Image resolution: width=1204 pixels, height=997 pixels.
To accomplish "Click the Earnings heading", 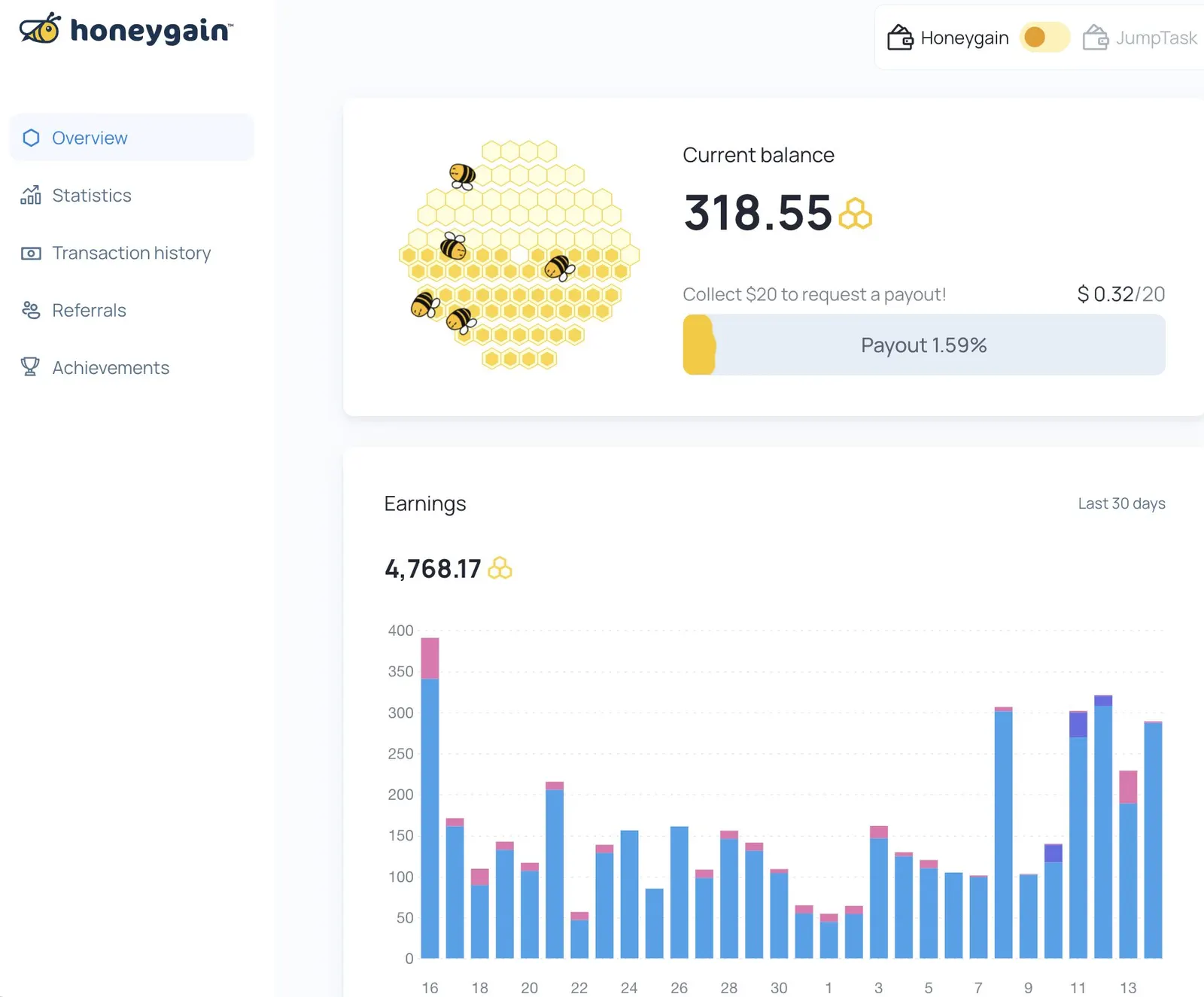I will click(425, 503).
